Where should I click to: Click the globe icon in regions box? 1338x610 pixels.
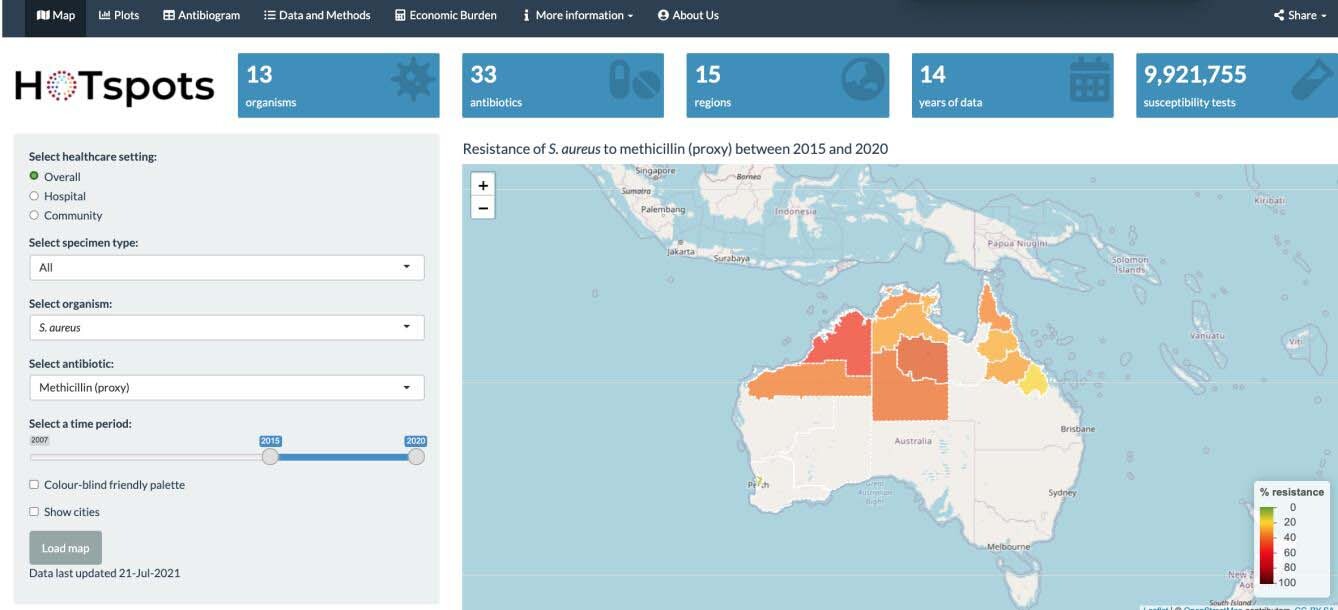point(862,82)
